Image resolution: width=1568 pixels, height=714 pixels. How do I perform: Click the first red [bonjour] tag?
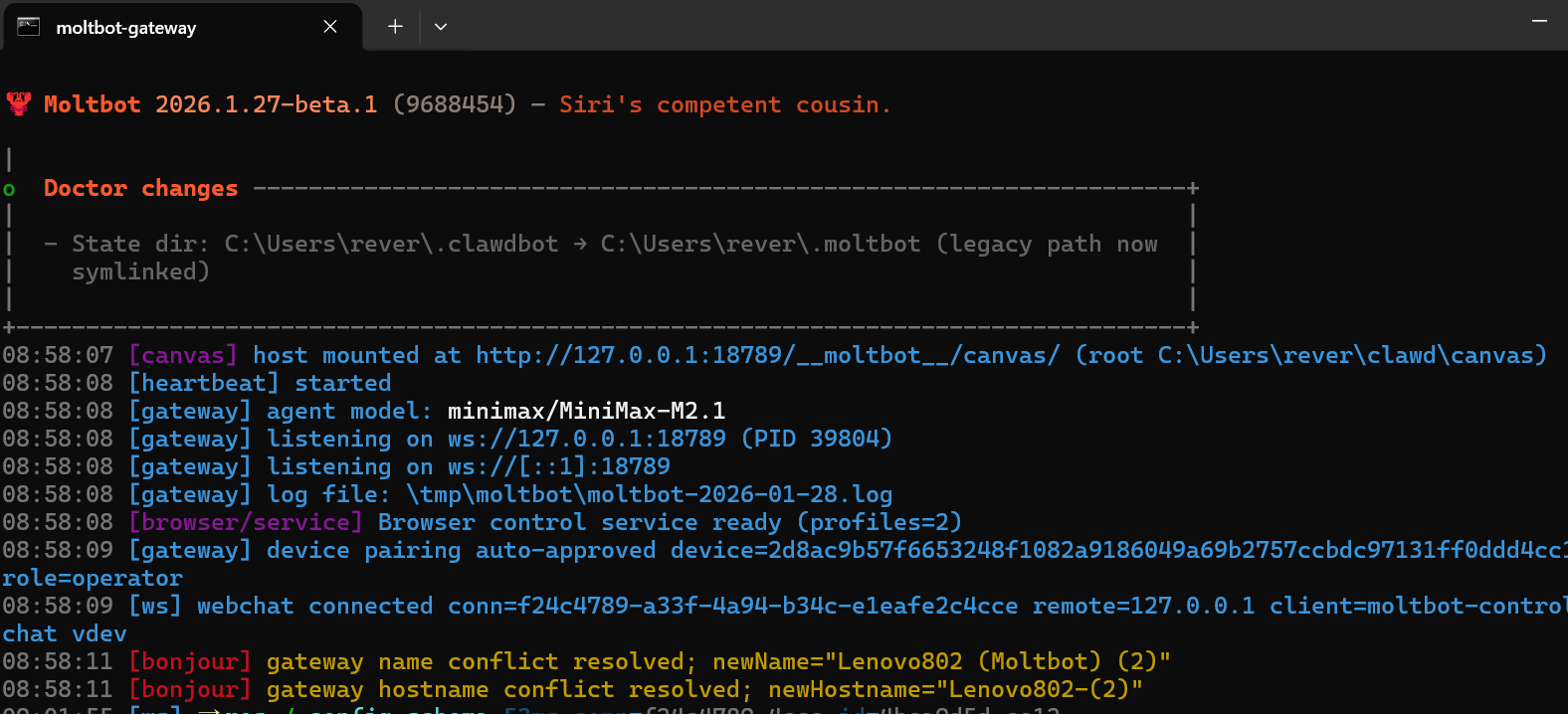(x=190, y=661)
